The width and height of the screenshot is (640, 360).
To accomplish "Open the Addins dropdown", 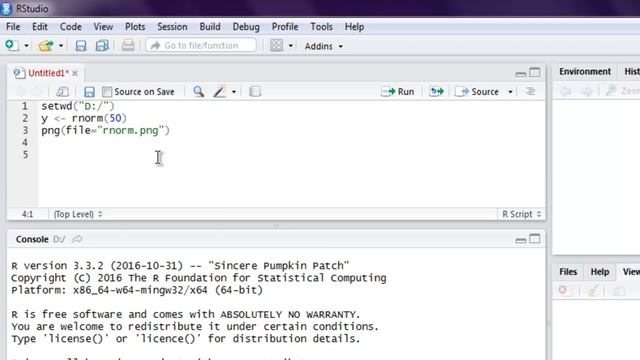I will tap(324, 46).
